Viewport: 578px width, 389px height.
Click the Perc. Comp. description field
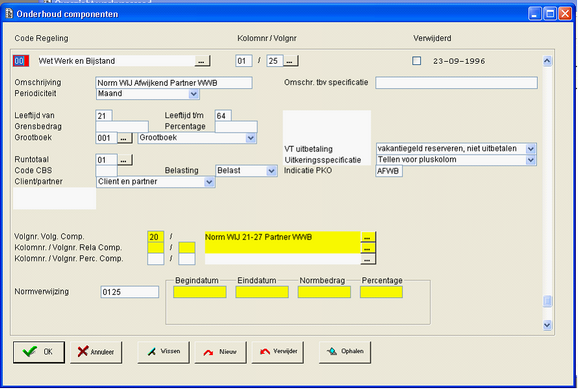[x=282, y=259]
